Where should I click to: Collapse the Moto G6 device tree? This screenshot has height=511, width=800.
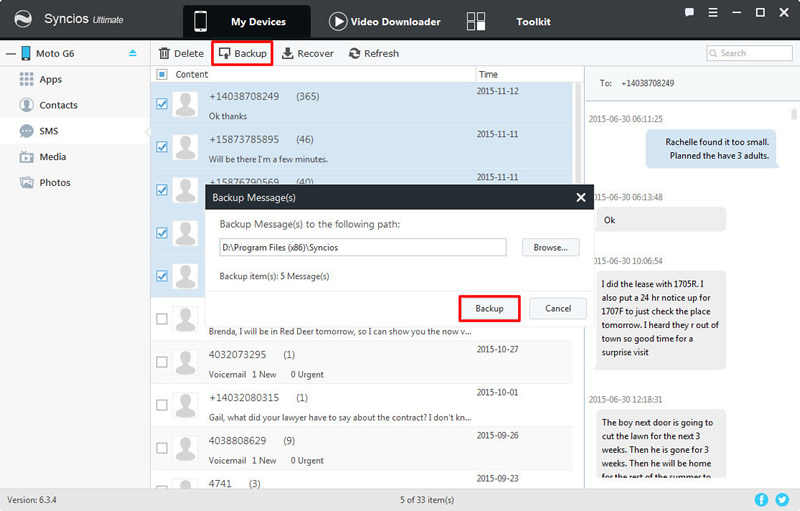click(11, 54)
